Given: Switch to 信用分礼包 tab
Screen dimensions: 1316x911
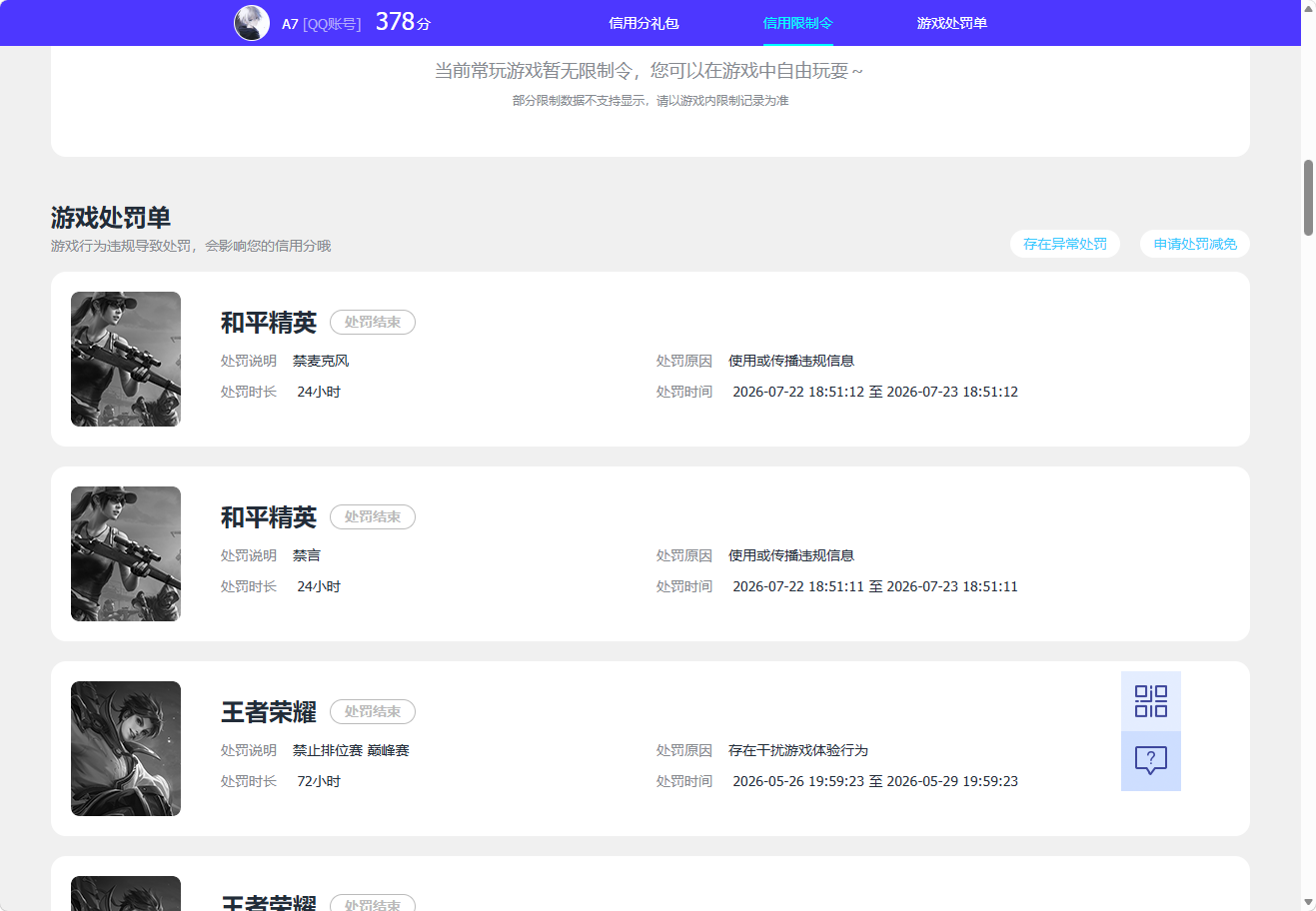Looking at the screenshot, I should (644, 23).
